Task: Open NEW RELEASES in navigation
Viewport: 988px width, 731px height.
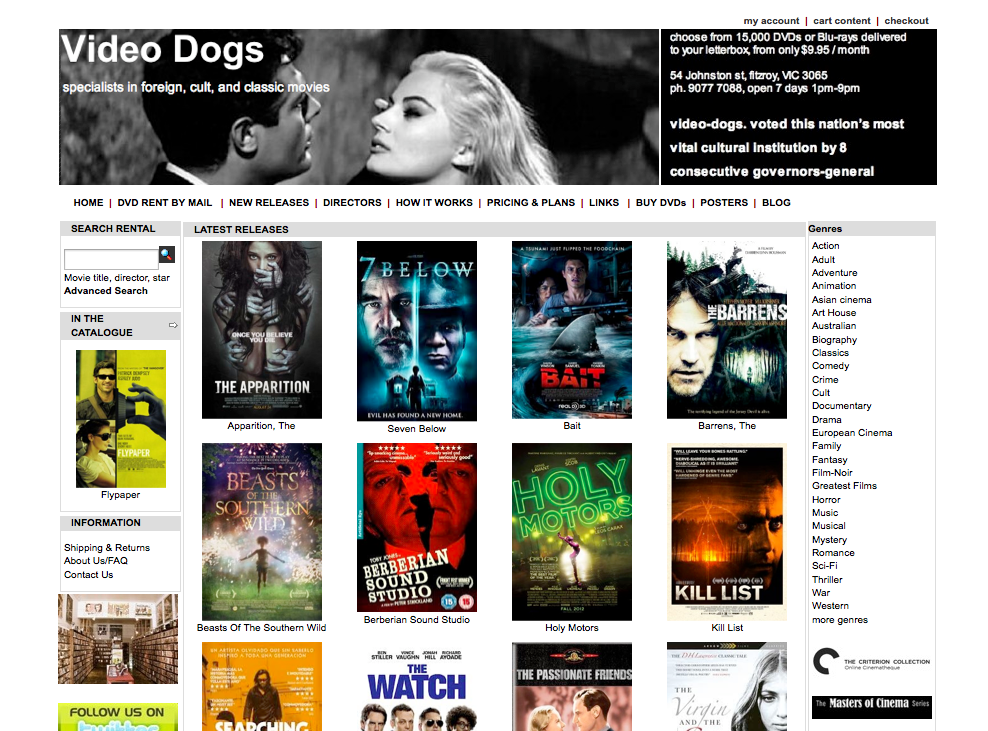Action: click(x=269, y=202)
